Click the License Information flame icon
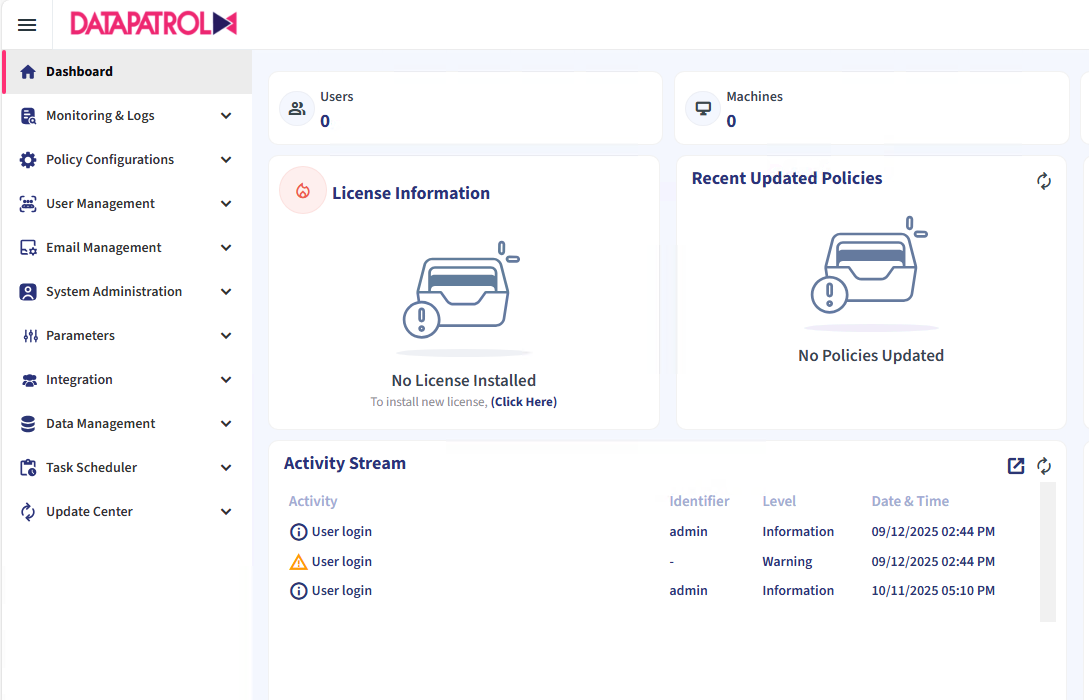Image resolution: width=1089 pixels, height=700 pixels. 303,190
